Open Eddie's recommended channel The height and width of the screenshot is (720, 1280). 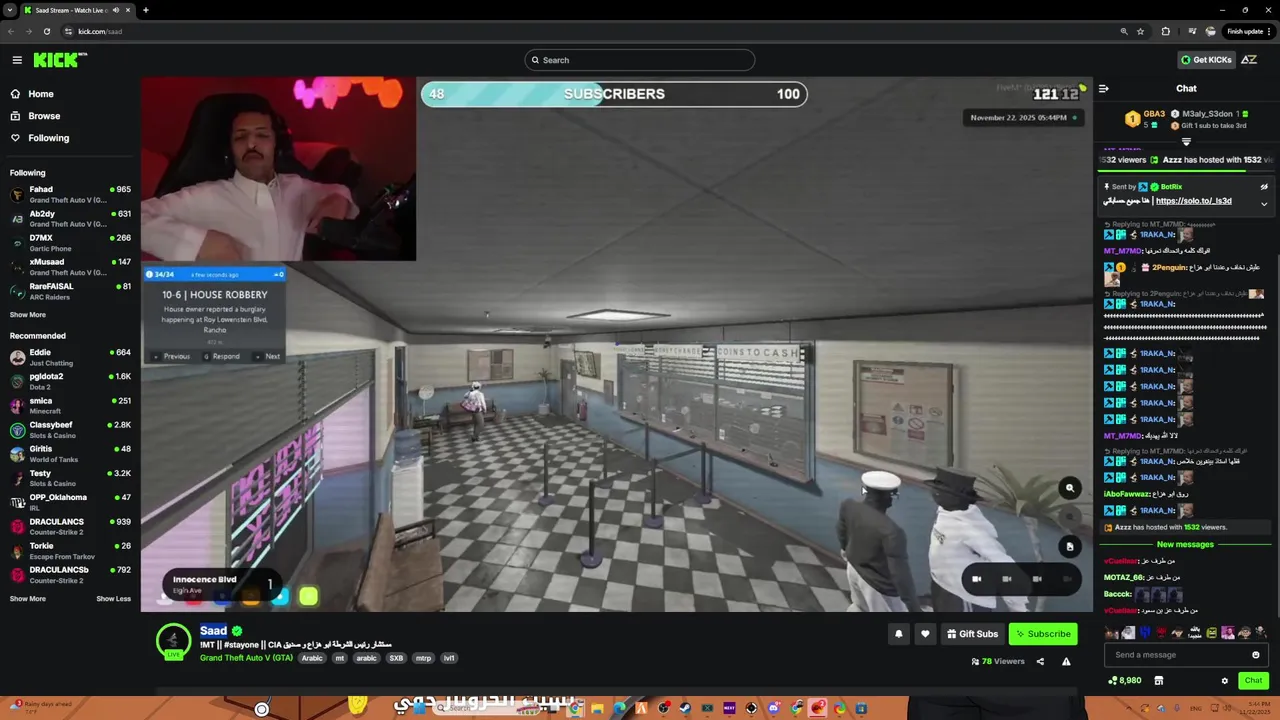(70, 357)
